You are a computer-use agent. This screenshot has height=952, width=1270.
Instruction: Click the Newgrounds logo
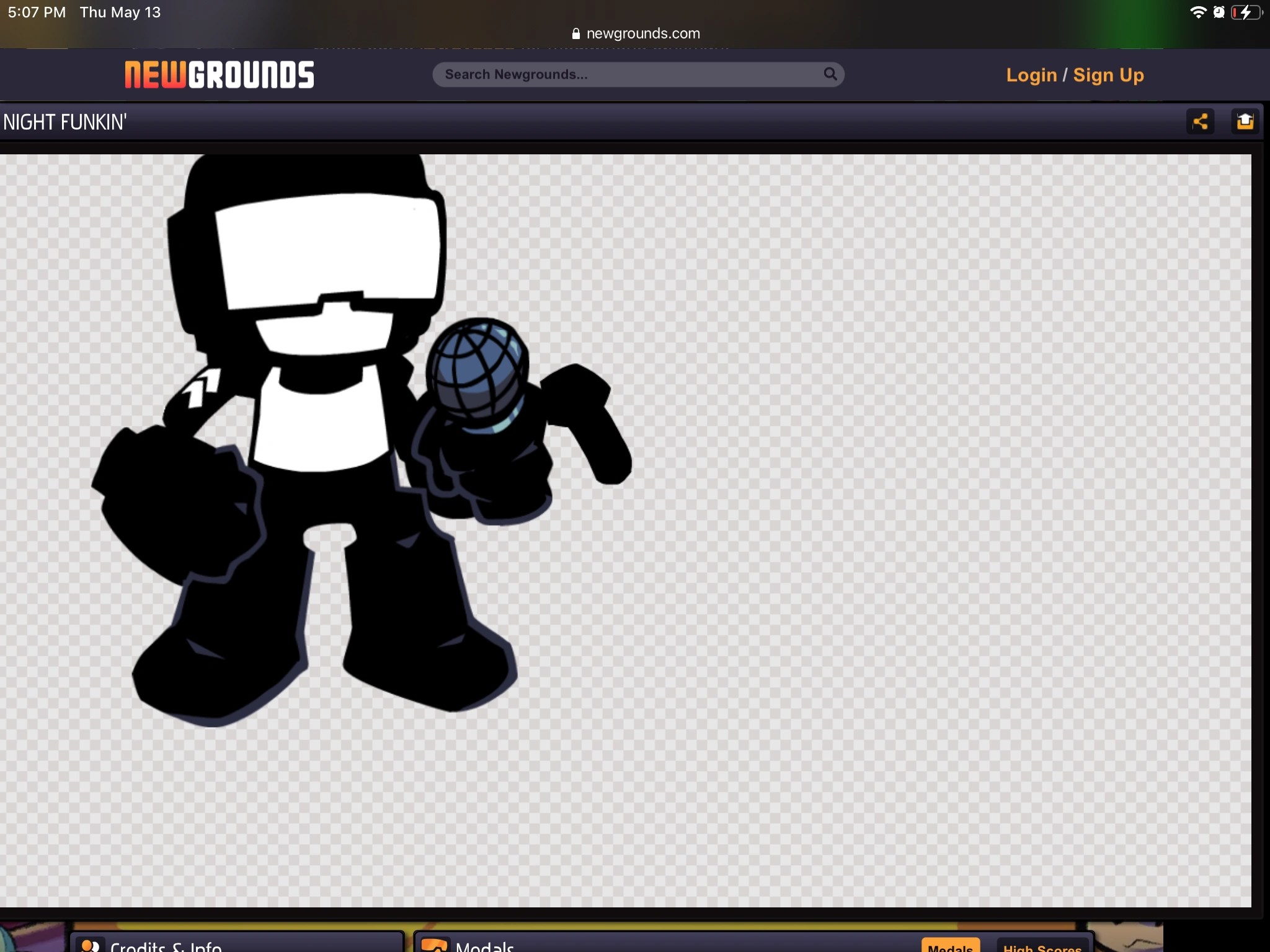[x=220, y=74]
